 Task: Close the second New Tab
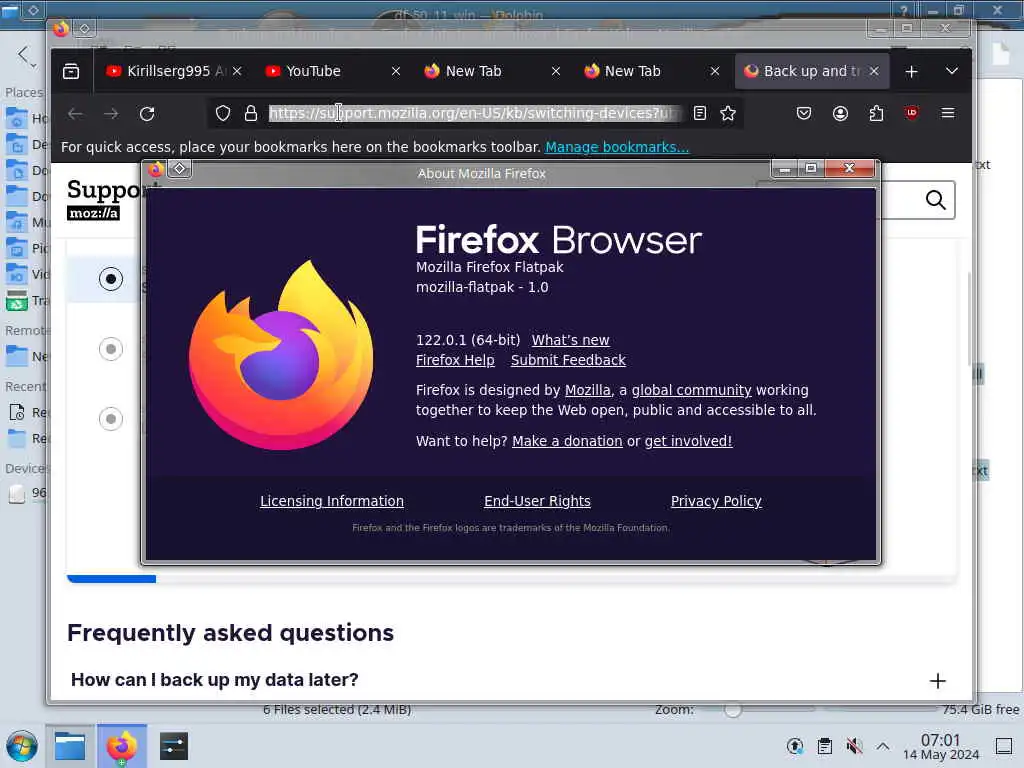[715, 71]
